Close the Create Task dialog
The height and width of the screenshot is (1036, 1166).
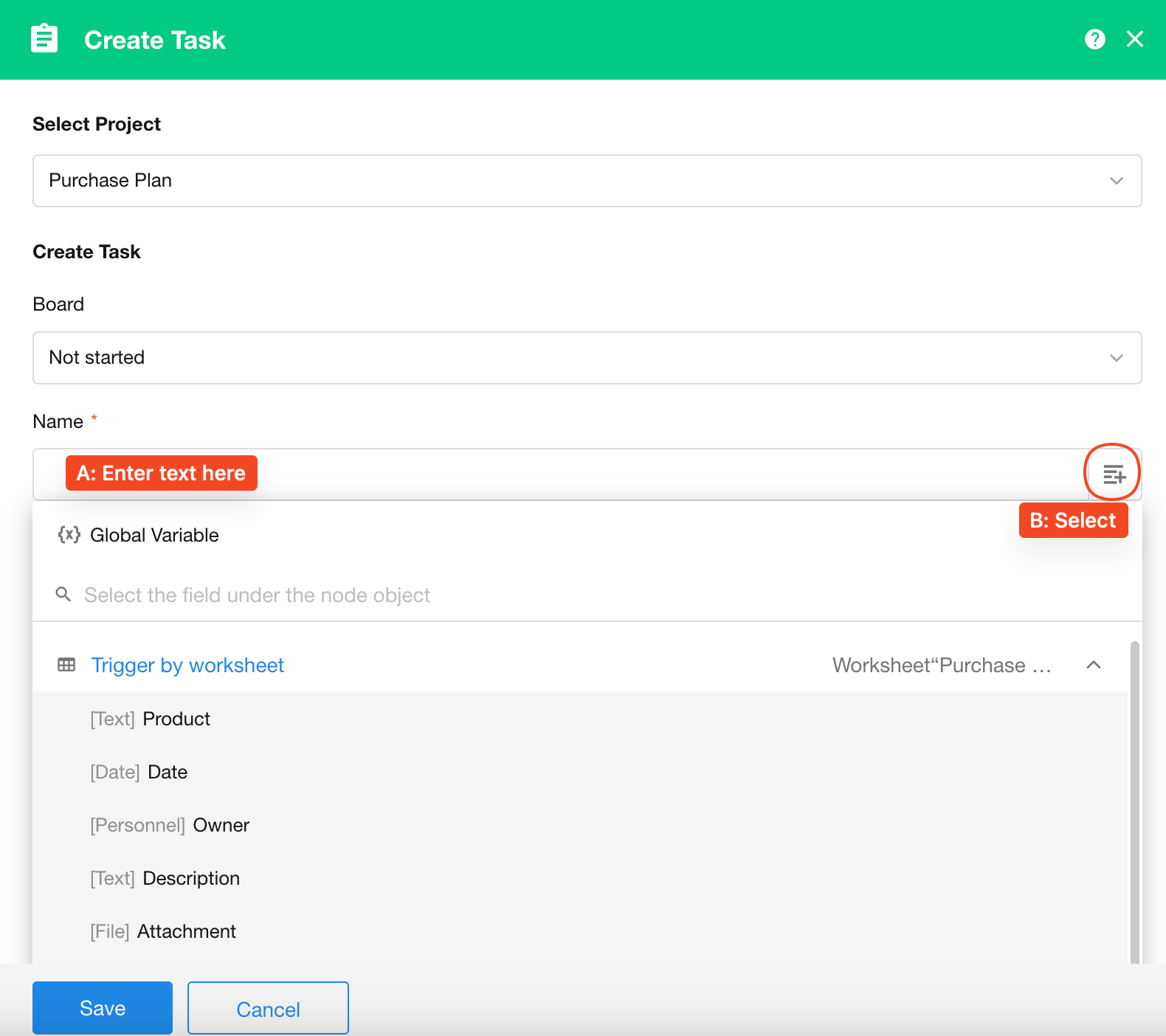1134,39
